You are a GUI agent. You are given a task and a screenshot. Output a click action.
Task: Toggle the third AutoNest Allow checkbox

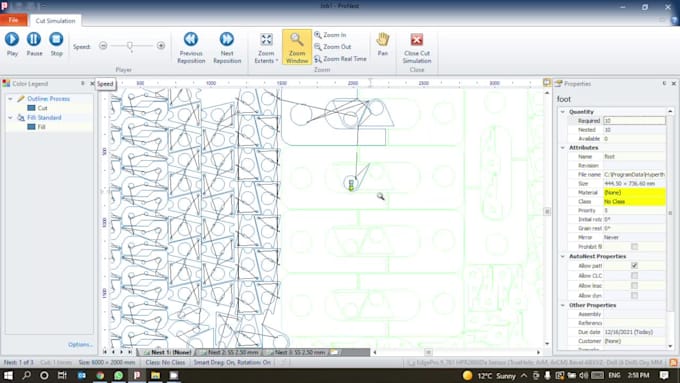634,285
